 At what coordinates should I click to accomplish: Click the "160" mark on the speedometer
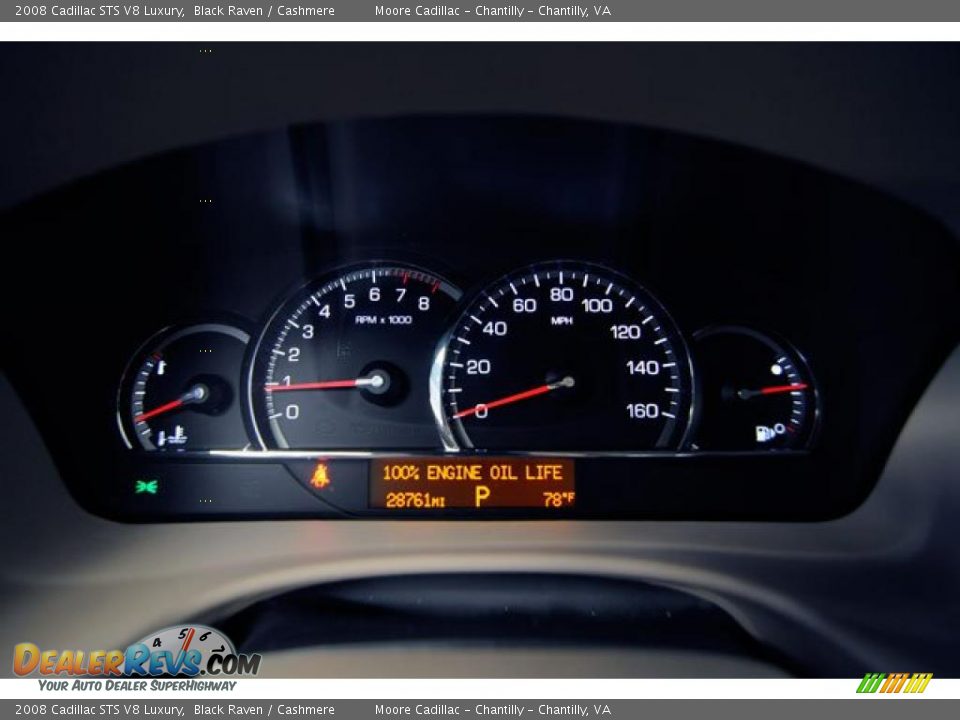[642, 410]
